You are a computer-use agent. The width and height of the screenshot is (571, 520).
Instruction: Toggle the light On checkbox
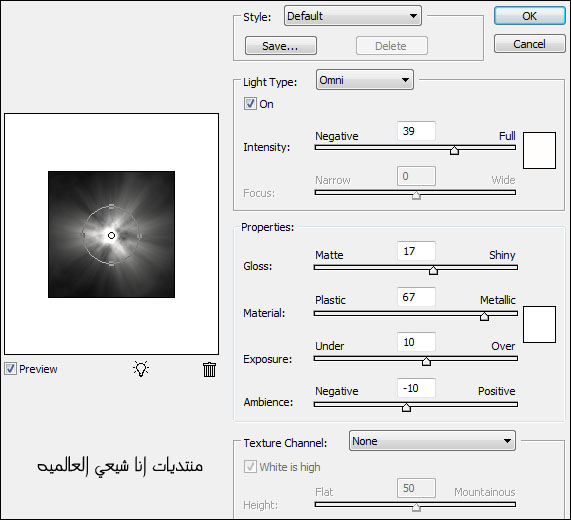[x=250, y=104]
